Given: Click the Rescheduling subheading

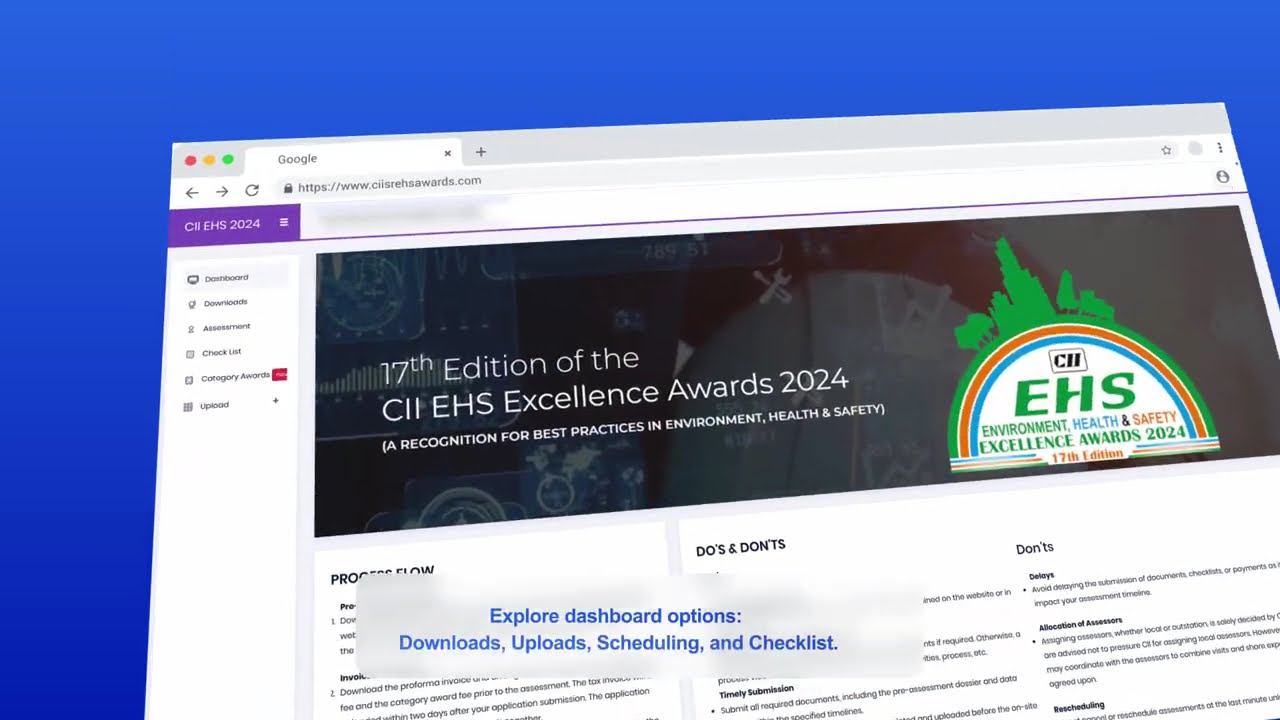Looking at the screenshot, I should (1078, 705).
